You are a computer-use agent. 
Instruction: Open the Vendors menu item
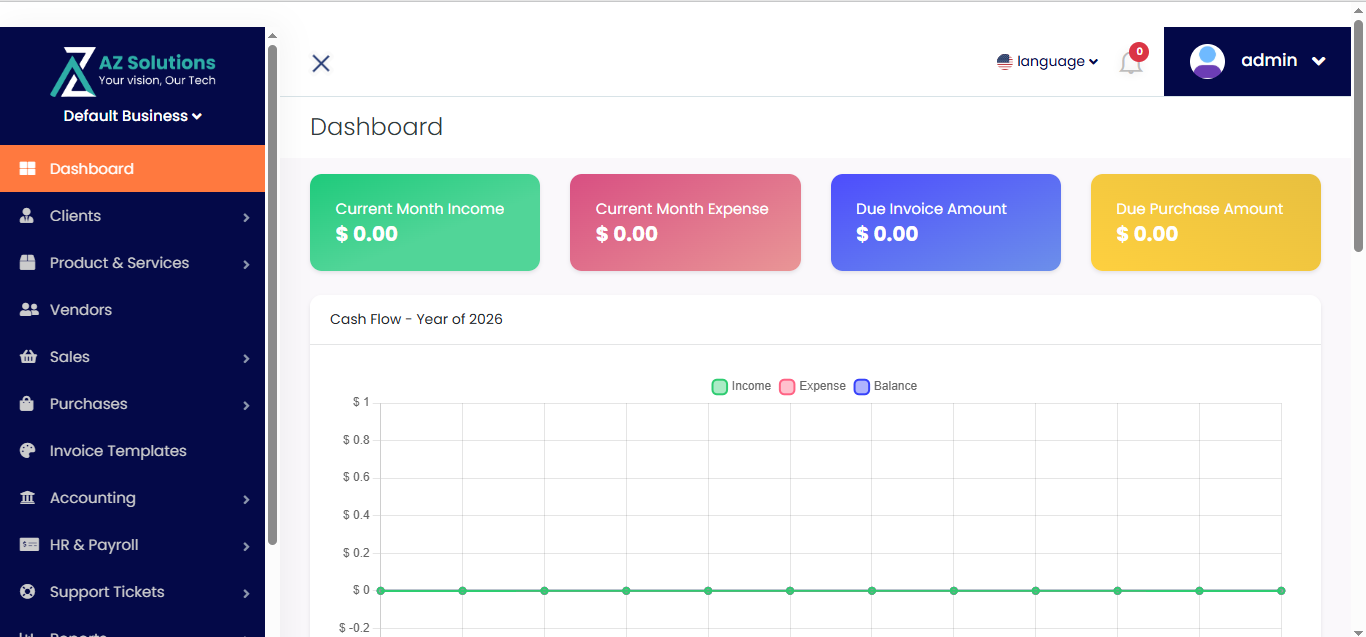coord(132,310)
